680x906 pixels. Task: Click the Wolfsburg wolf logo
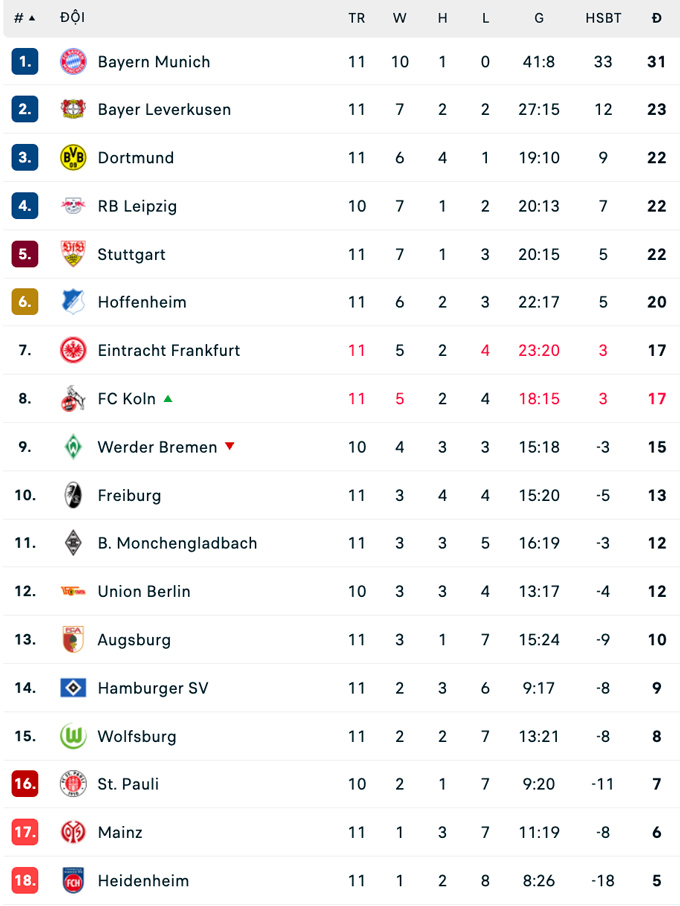tap(73, 736)
